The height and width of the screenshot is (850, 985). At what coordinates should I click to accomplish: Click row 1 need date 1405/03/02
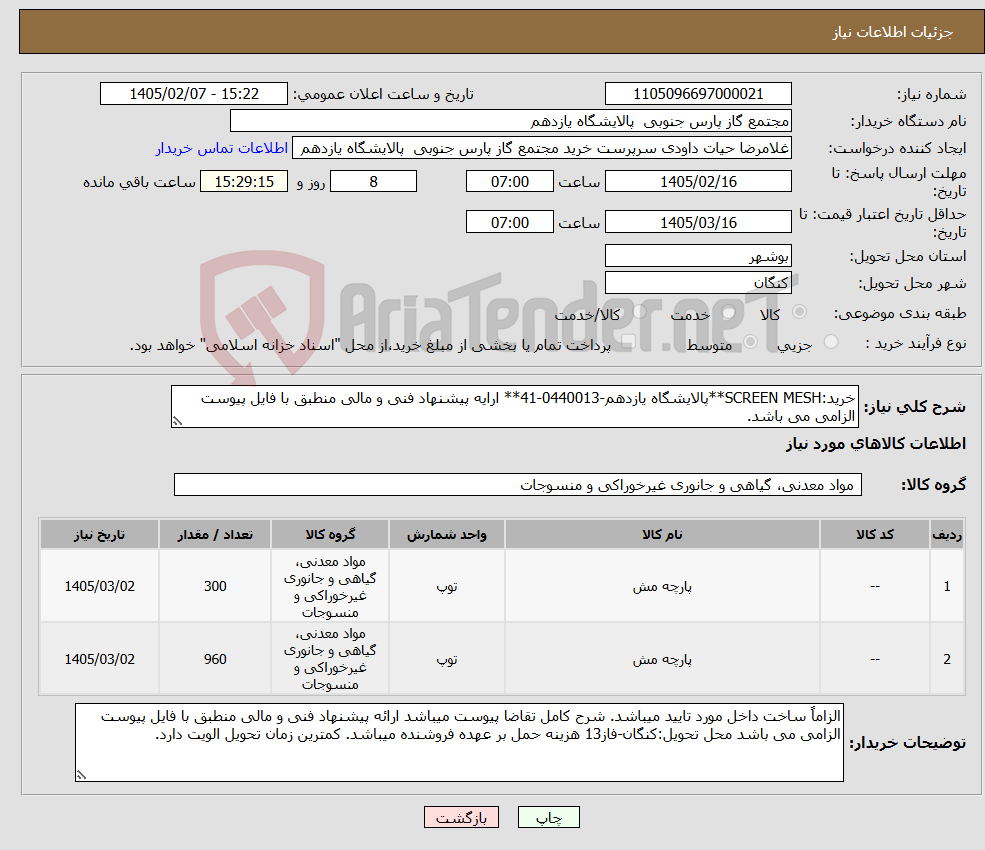point(99,586)
